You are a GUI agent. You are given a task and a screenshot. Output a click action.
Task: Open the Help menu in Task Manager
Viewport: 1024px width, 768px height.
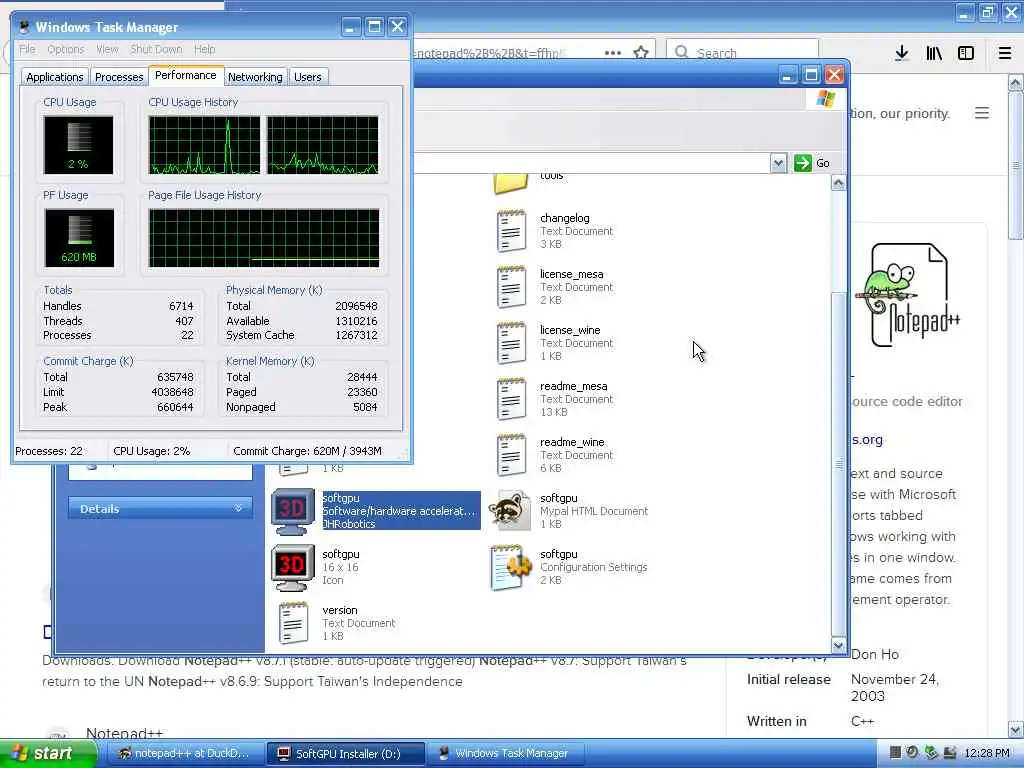click(x=204, y=49)
